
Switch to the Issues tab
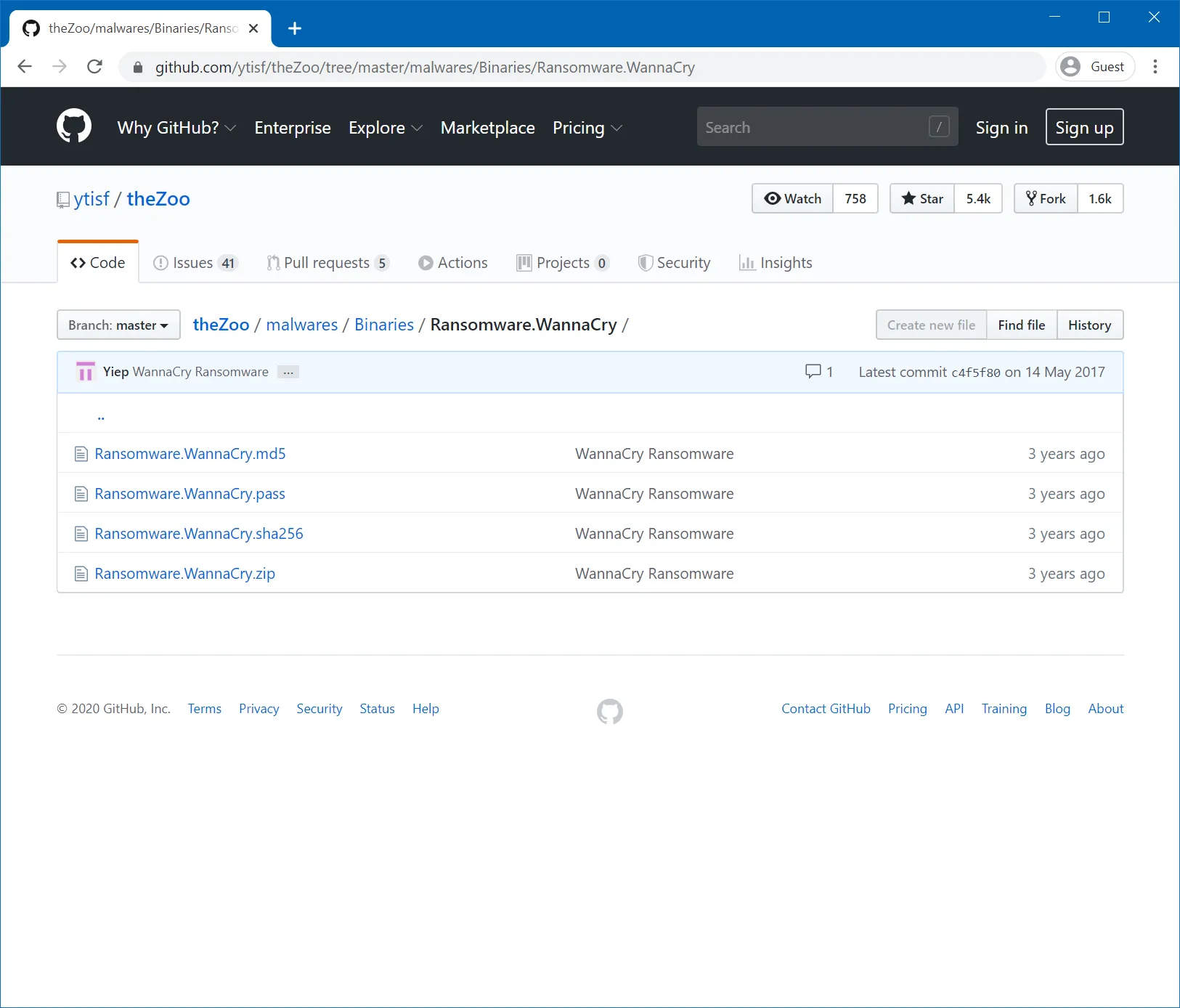click(195, 263)
